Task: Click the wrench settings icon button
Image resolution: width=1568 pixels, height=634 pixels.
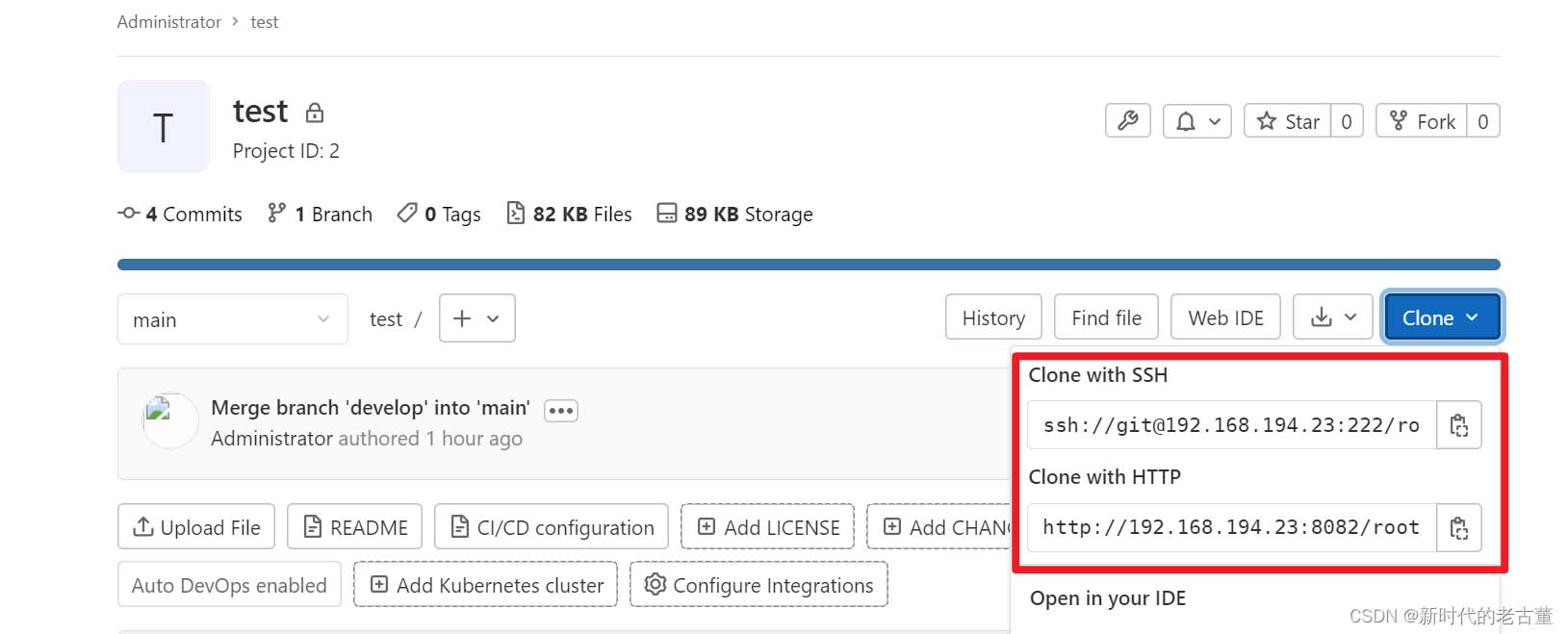Action: point(1127,121)
